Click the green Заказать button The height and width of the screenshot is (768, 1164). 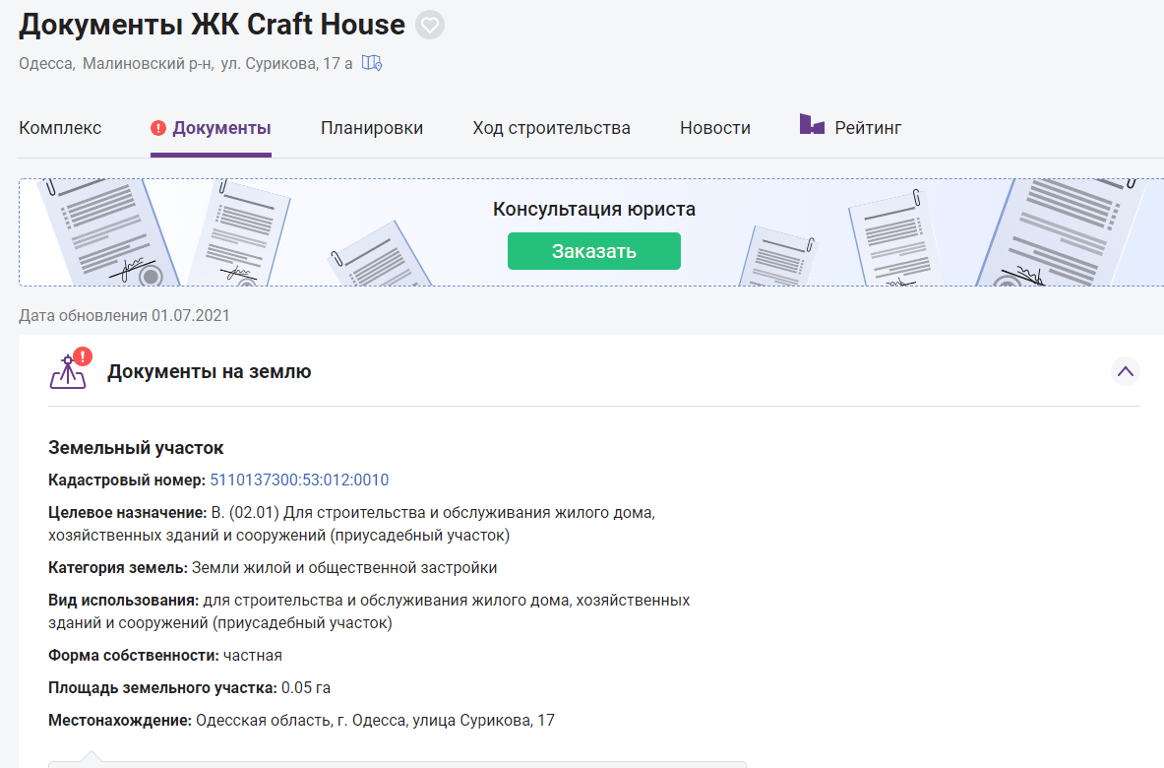click(x=594, y=251)
